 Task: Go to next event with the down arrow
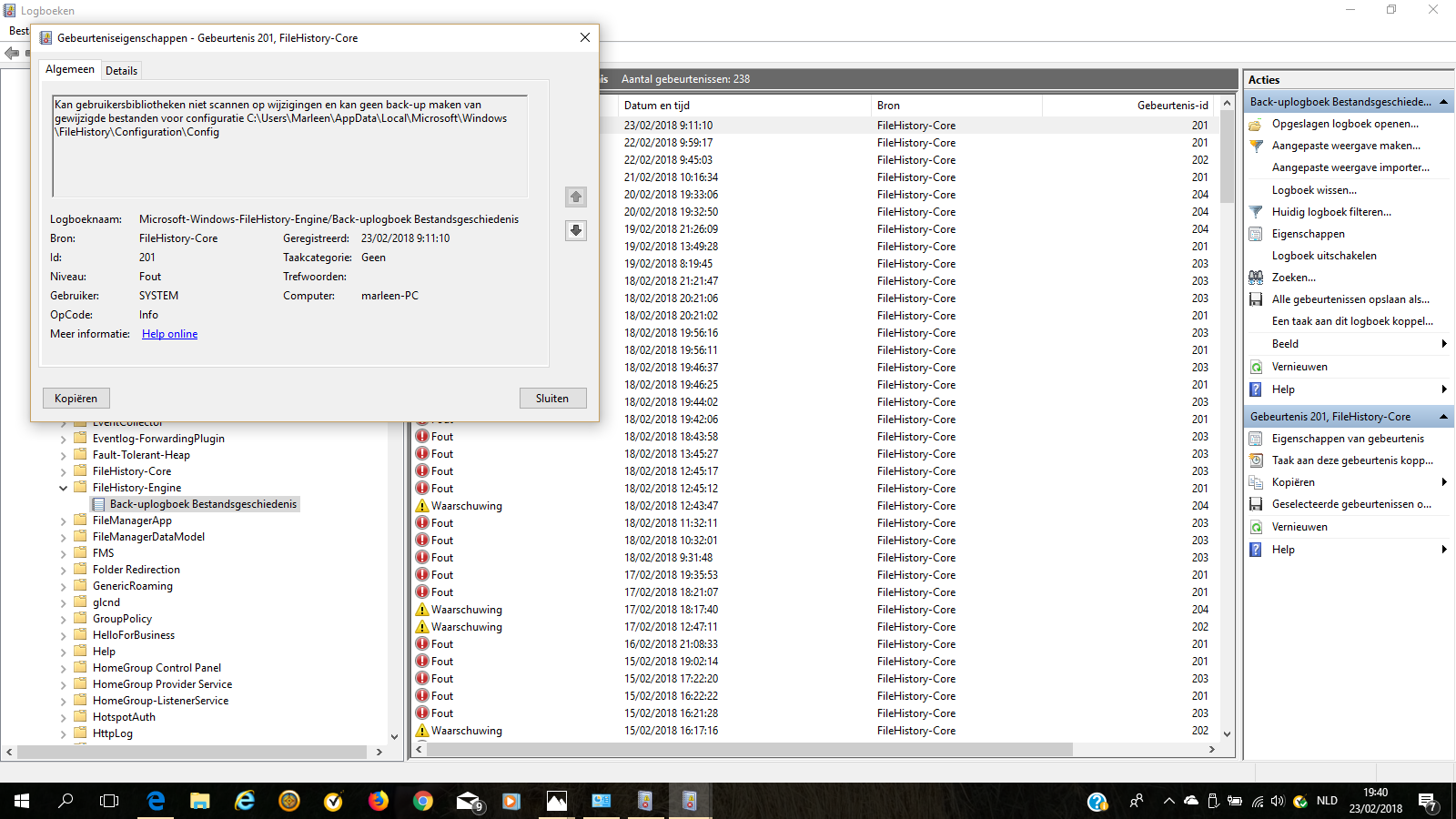click(x=576, y=230)
